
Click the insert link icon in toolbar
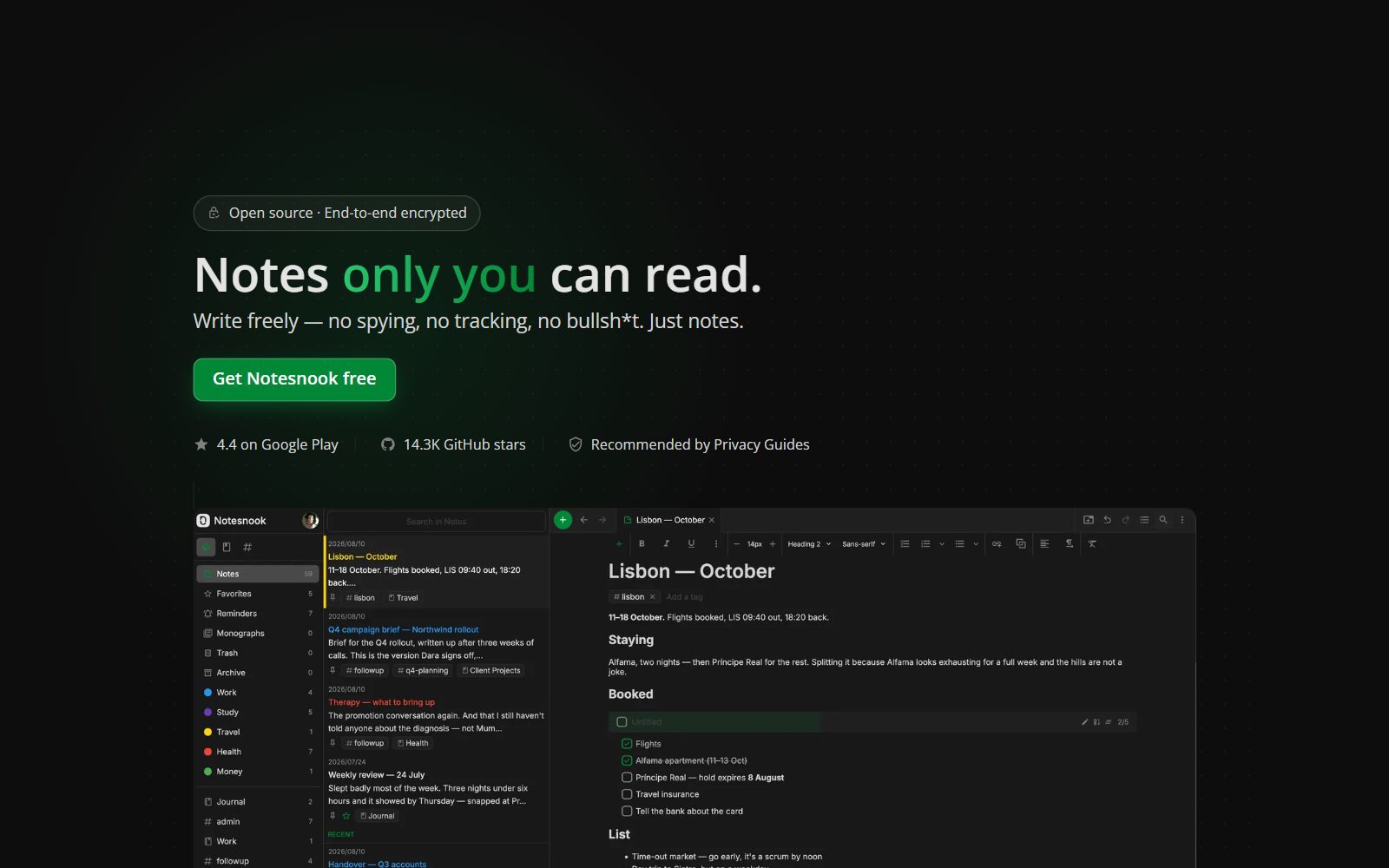pos(997,543)
